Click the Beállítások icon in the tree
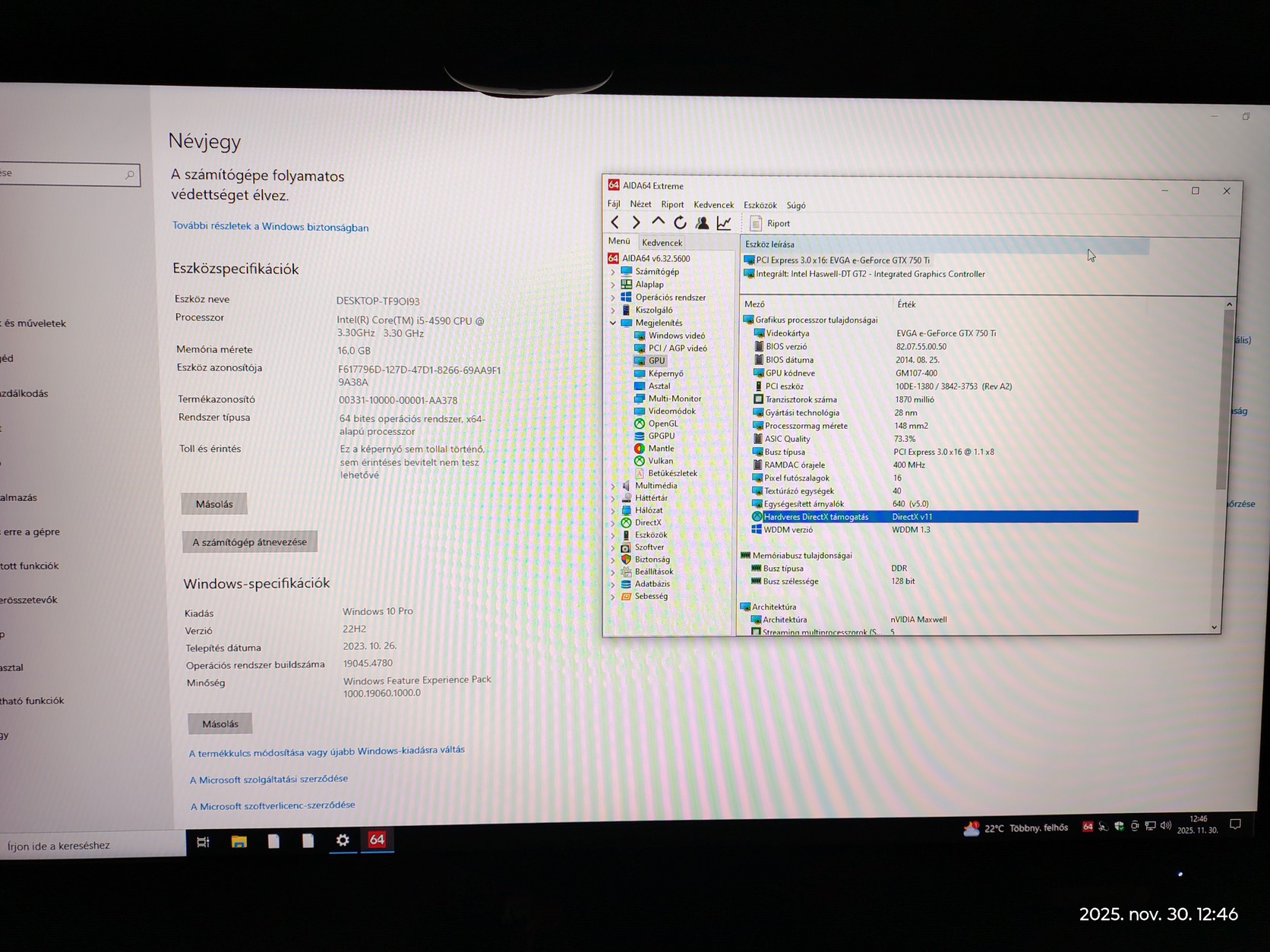Image resolution: width=1270 pixels, height=952 pixels. pyautogui.click(x=626, y=572)
